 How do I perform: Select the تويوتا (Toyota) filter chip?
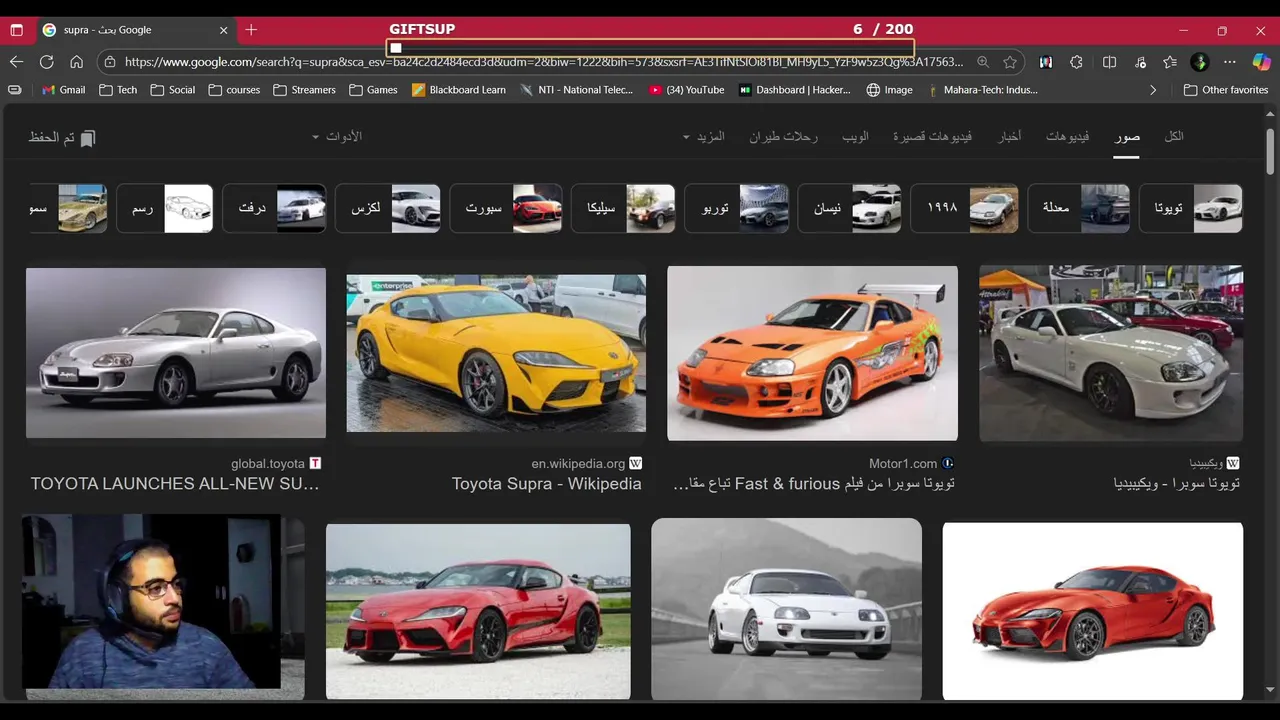coord(1190,208)
